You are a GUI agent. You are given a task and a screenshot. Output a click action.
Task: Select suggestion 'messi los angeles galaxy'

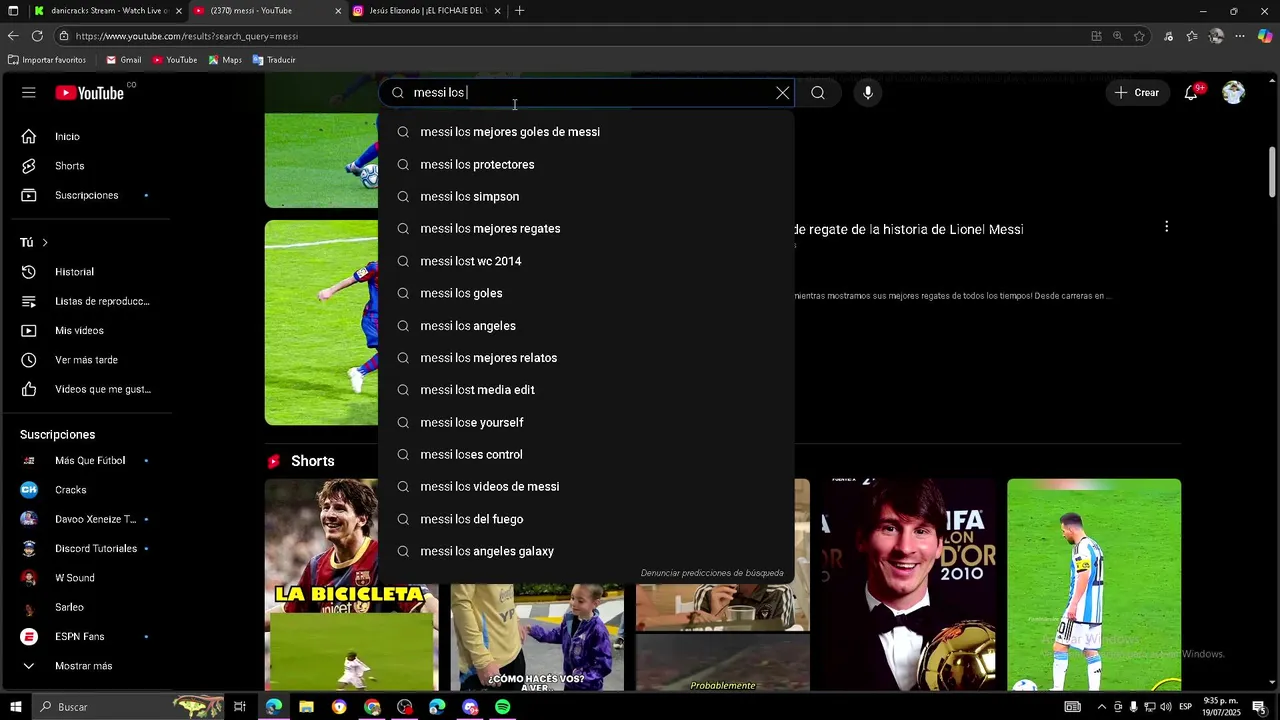(586, 551)
